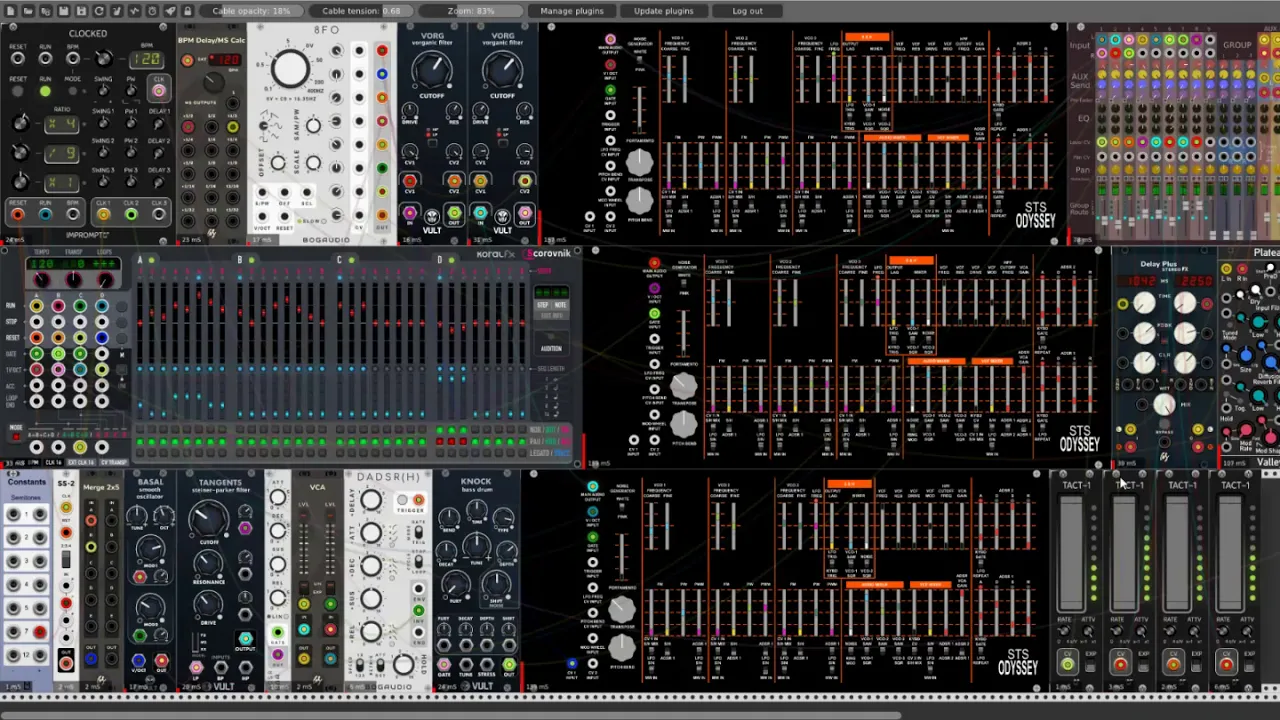1280x720 pixels.
Task: Click Manage plugins menu item
Action: (x=571, y=11)
